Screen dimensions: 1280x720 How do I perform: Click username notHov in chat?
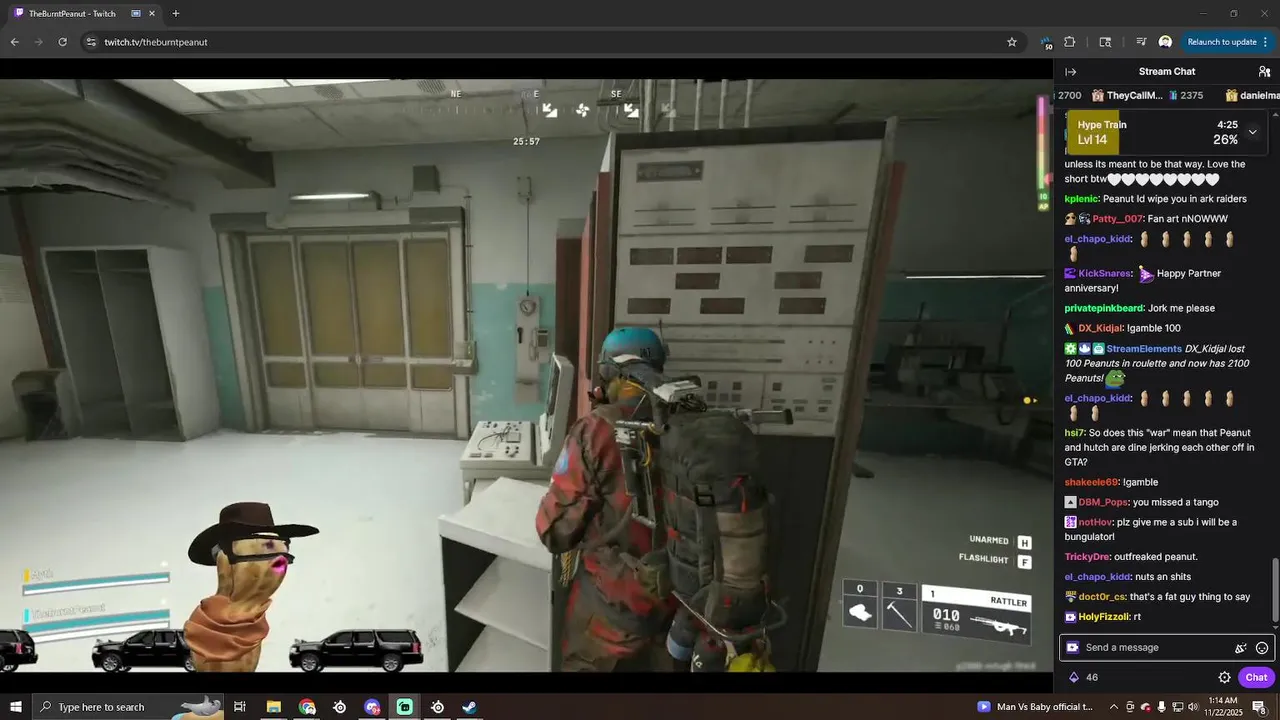pyautogui.click(x=1095, y=522)
